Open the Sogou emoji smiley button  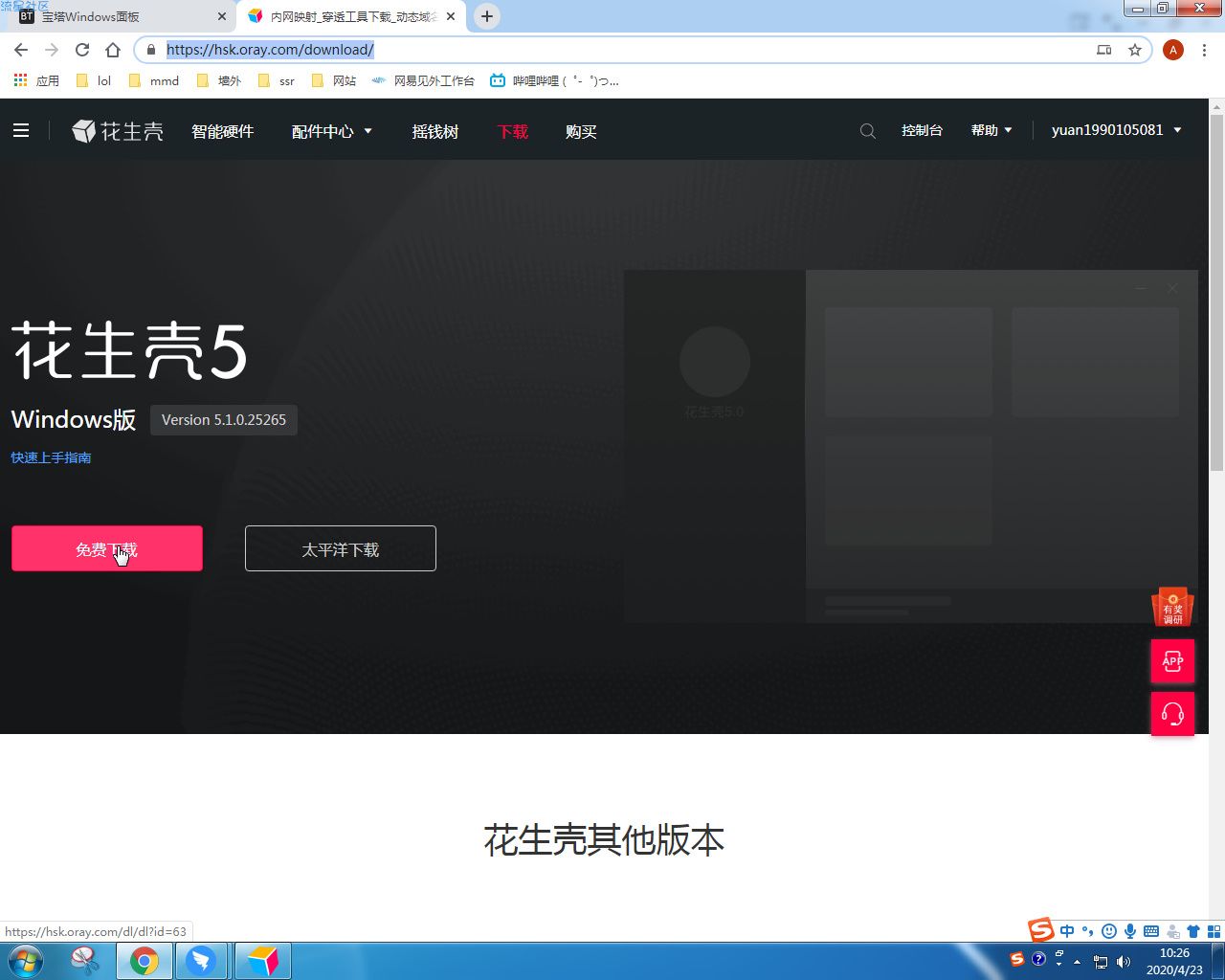1109,931
